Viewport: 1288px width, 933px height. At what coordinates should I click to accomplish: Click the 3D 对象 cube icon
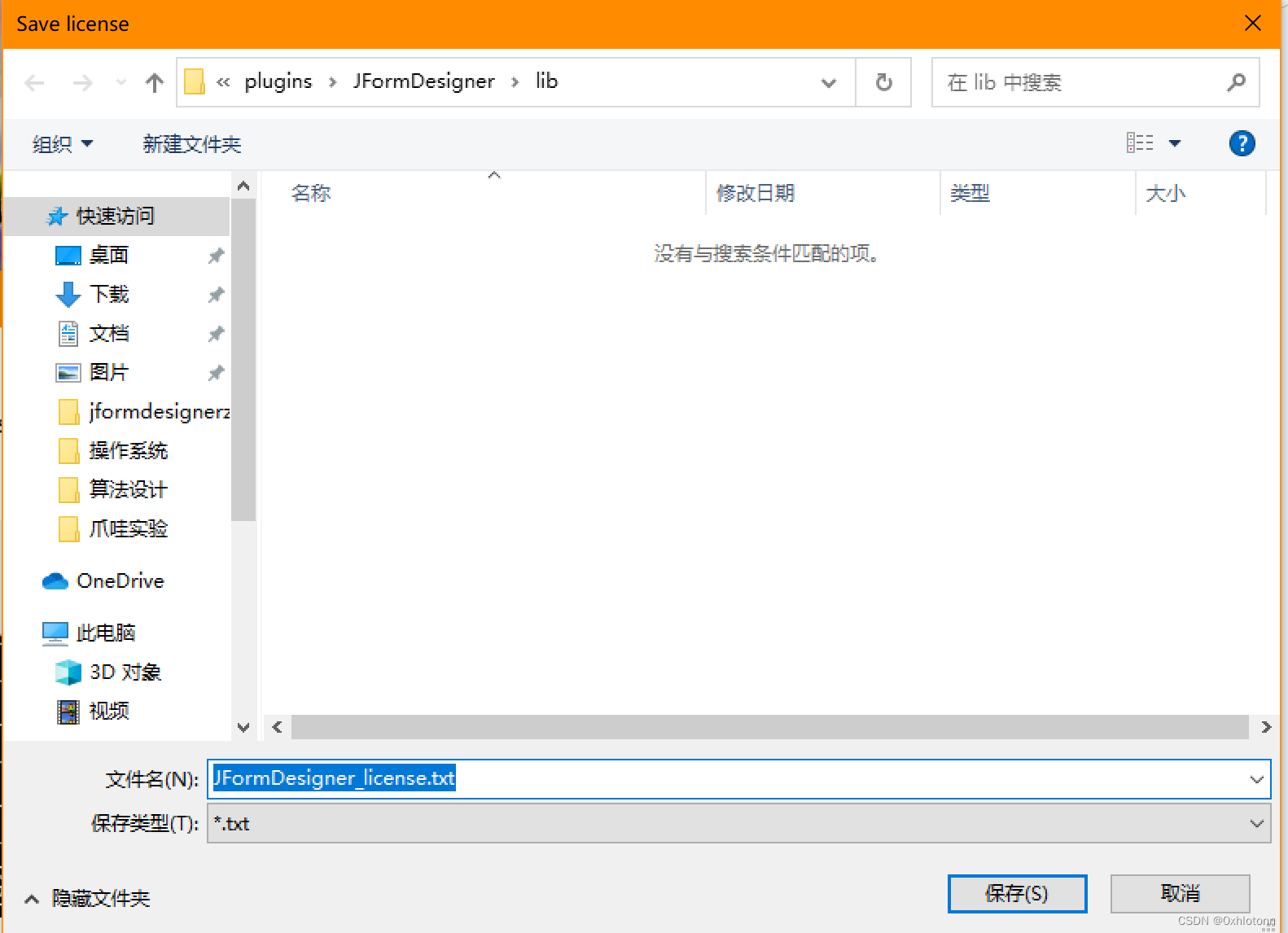click(x=68, y=672)
